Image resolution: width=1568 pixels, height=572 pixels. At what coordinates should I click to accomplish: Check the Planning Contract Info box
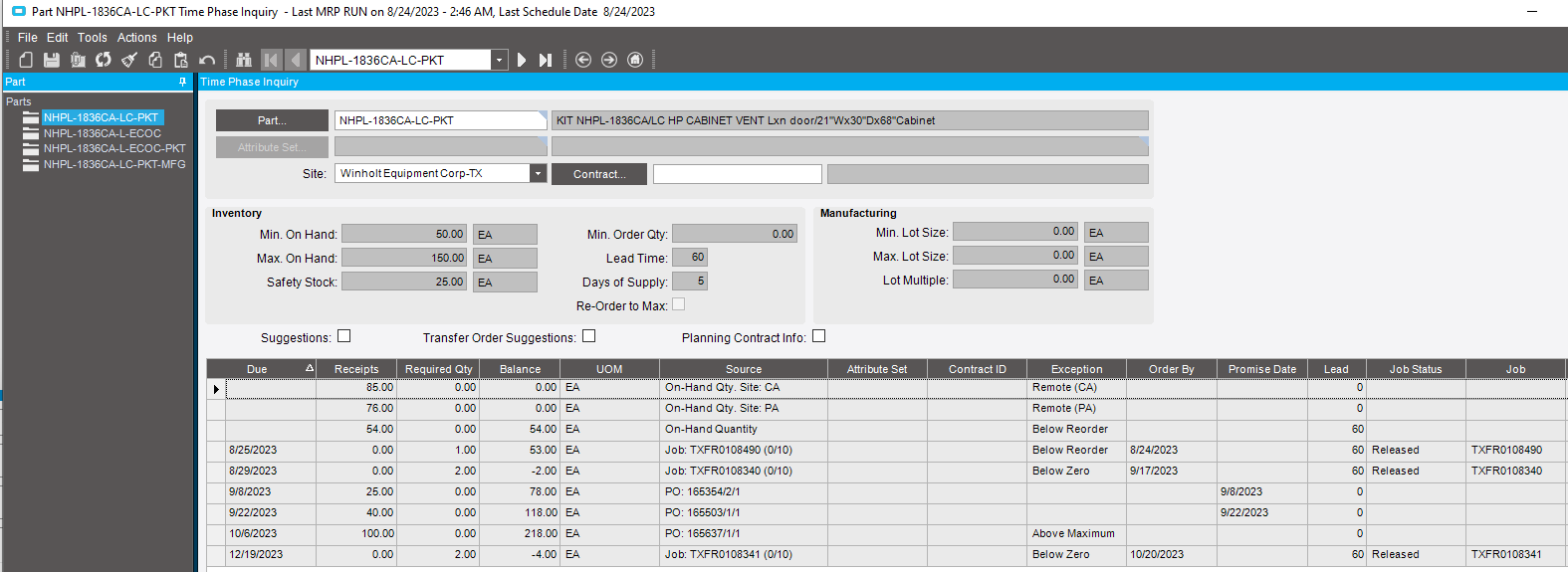(819, 336)
